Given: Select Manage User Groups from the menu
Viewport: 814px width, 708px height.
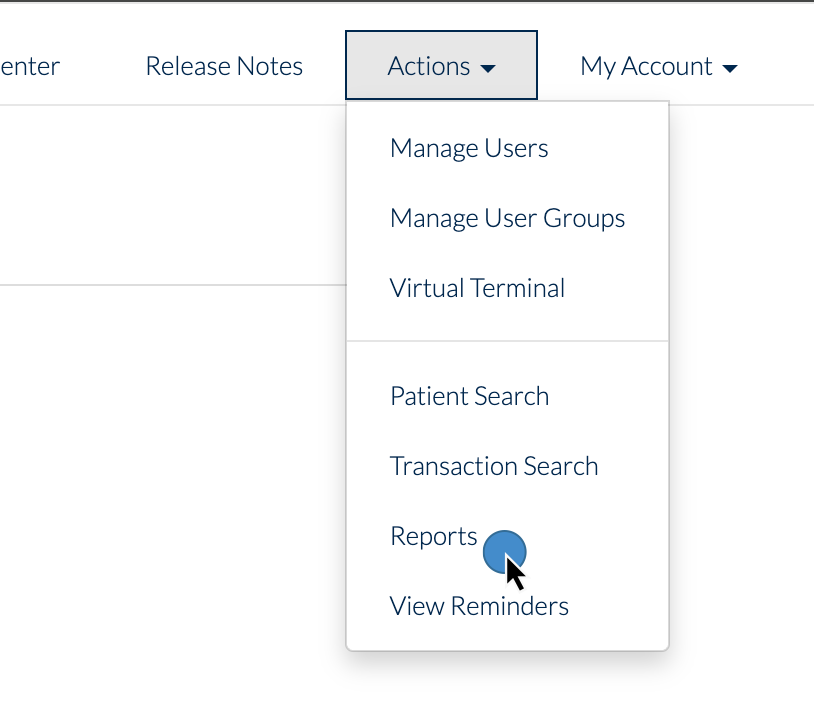Looking at the screenshot, I should [x=507, y=217].
